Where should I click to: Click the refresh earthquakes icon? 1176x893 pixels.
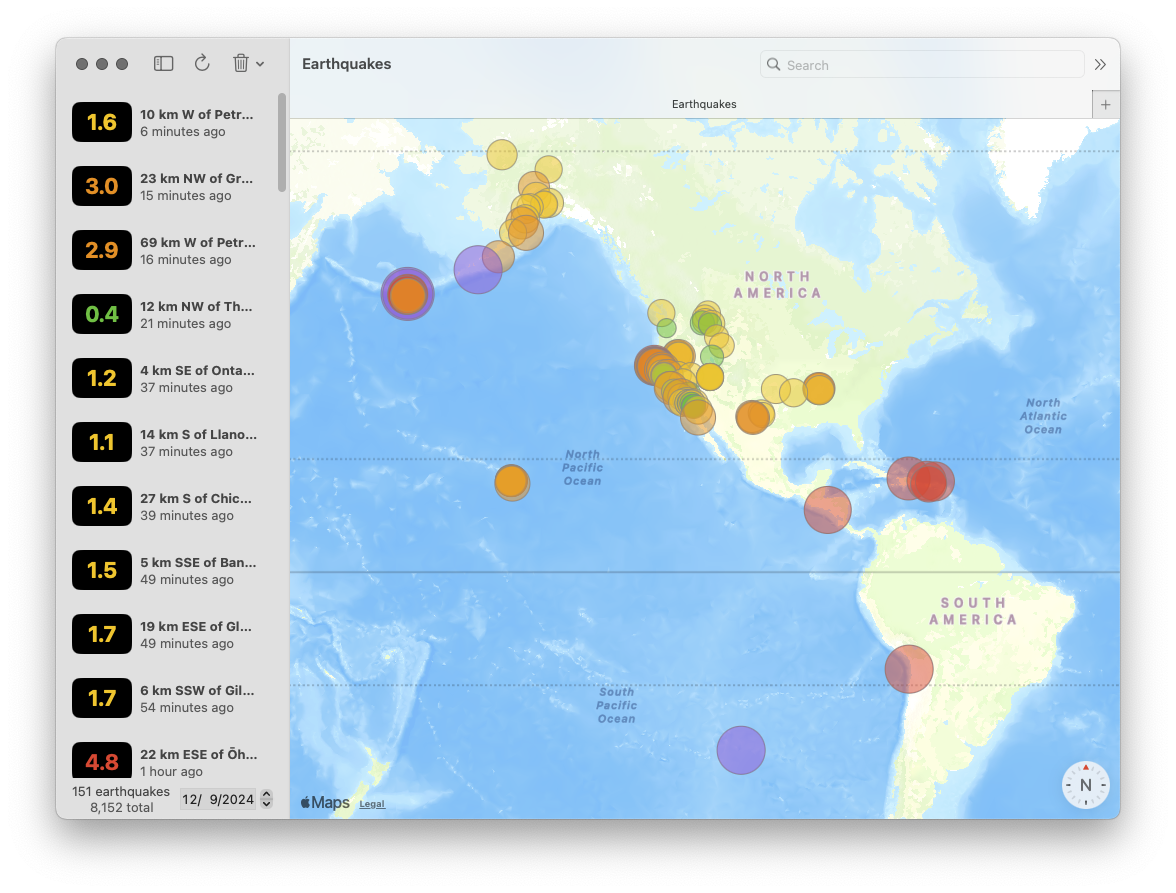pos(202,64)
